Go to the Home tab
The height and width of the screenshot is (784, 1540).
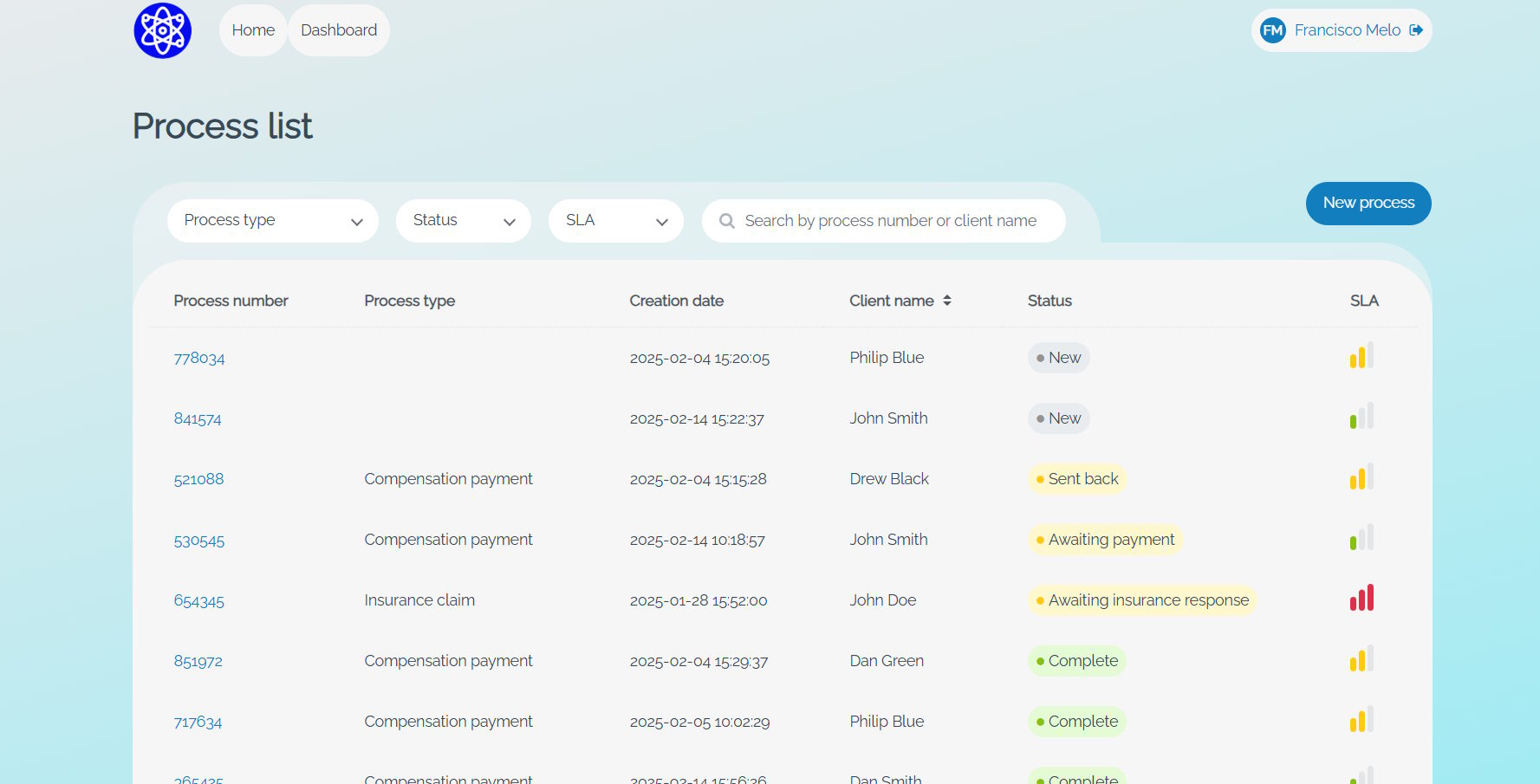(x=252, y=29)
